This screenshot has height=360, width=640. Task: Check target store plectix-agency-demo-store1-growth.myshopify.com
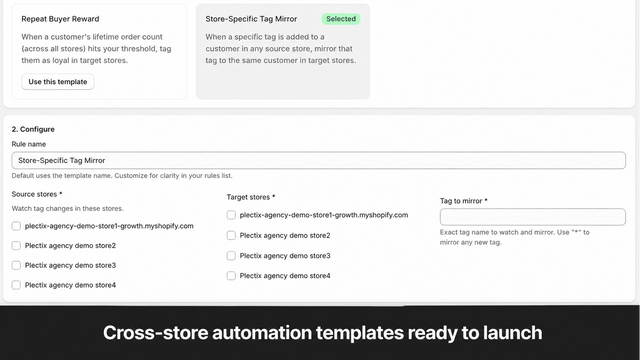click(x=231, y=215)
